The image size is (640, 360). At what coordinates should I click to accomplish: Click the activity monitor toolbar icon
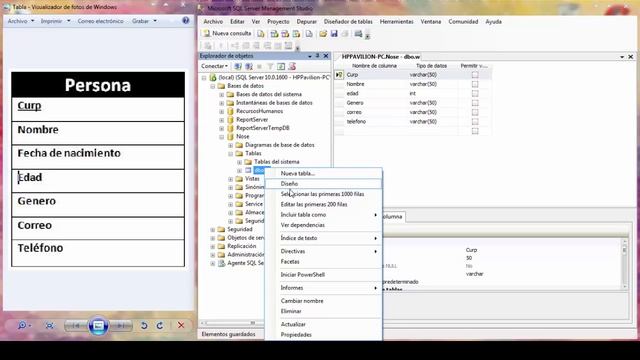[x=358, y=33]
